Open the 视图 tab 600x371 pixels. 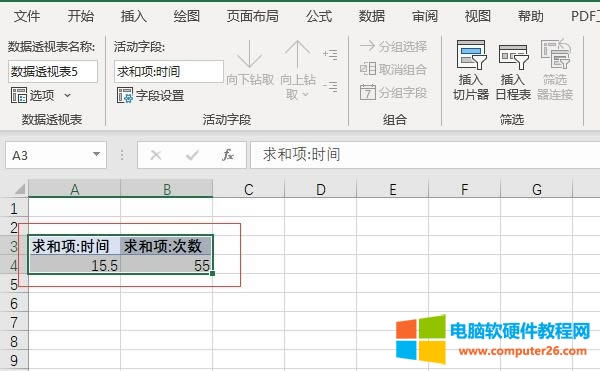(478, 16)
